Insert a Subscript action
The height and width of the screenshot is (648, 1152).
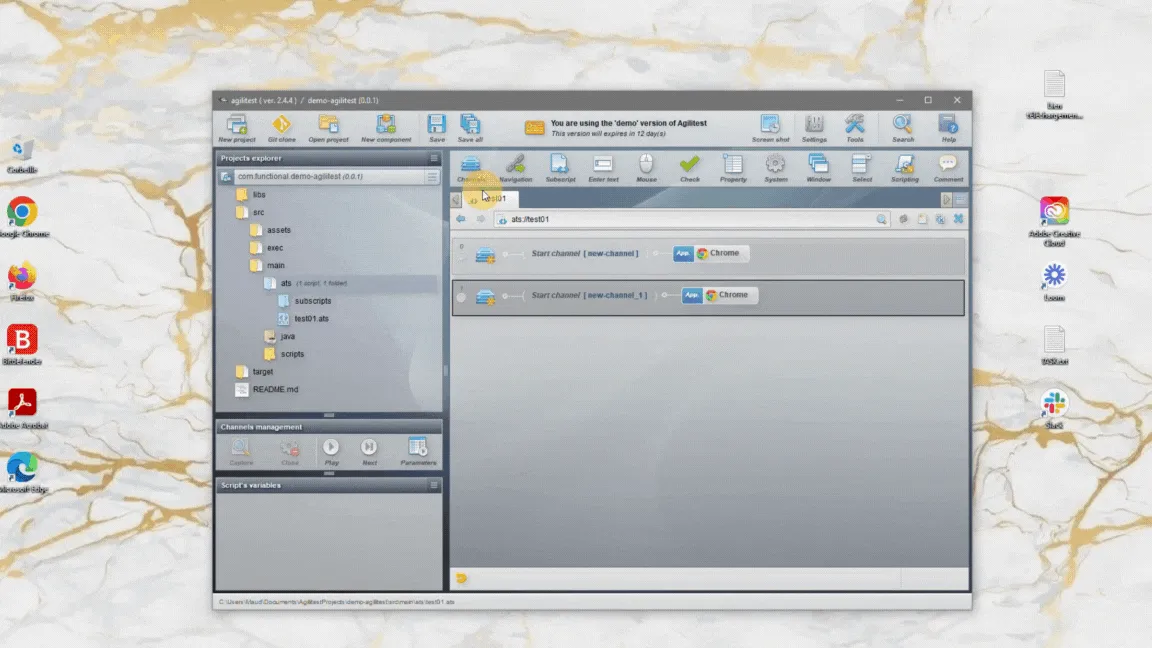click(560, 168)
